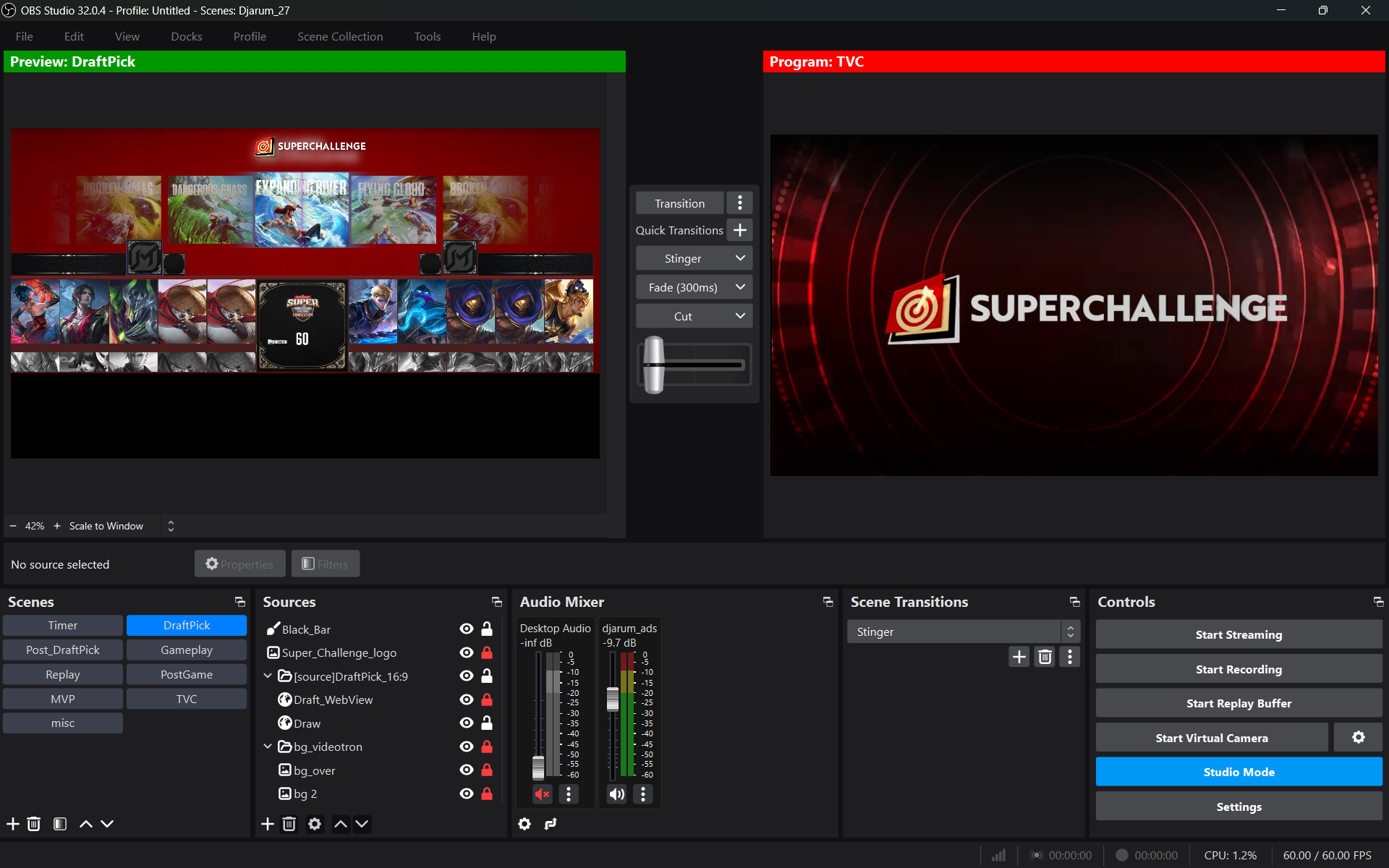Image resolution: width=1389 pixels, height=868 pixels.
Task: Click Start Recording button
Action: pos(1239,669)
